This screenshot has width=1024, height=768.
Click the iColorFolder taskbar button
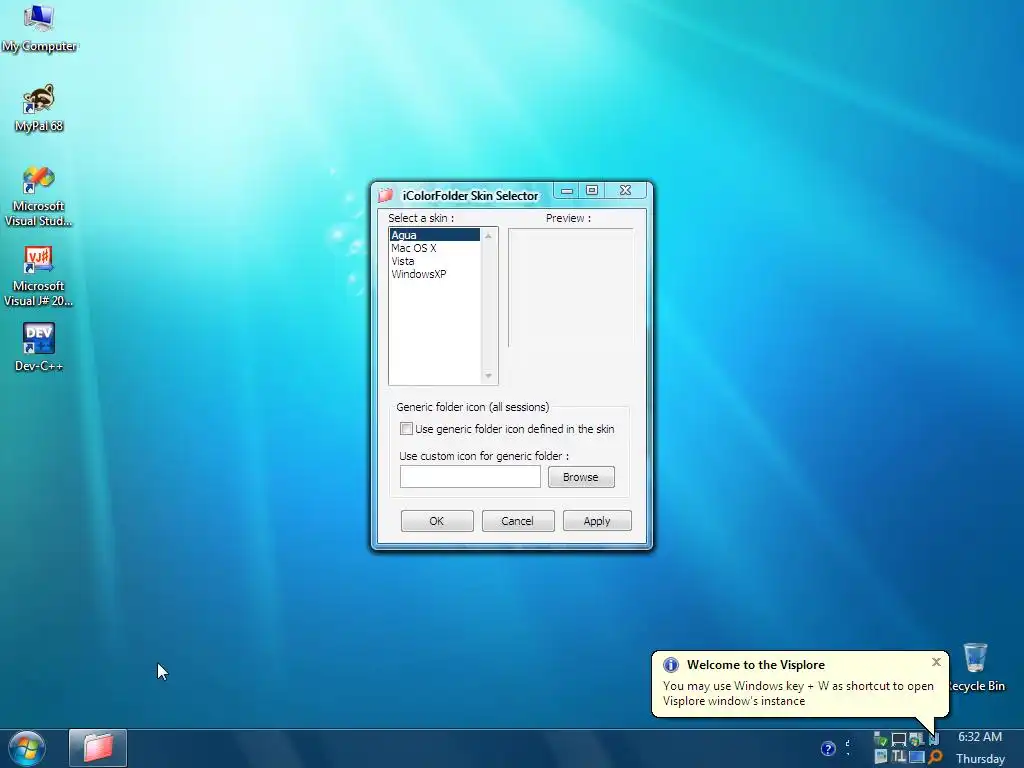(x=98, y=748)
